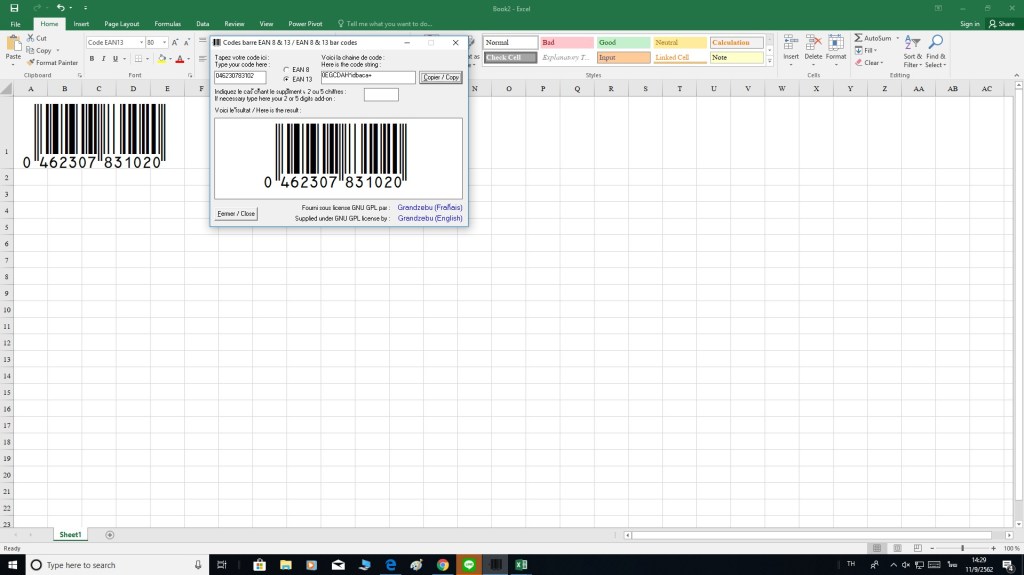This screenshot has height=575, width=1024.
Task: Click the add new sheet plus icon
Action: click(110, 535)
